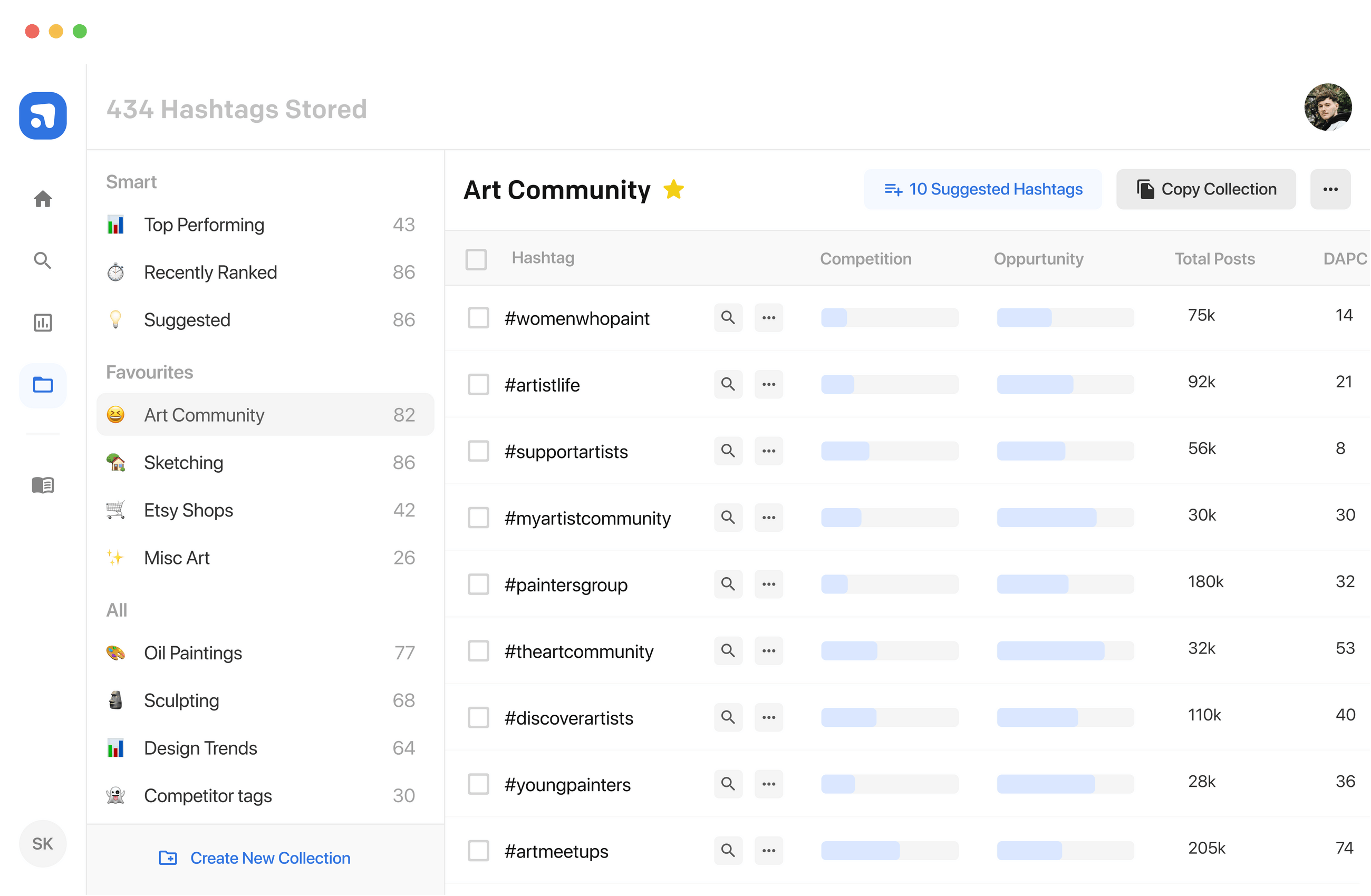Image resolution: width=1371 pixels, height=896 pixels.
Task: Open the Guides/Library section in sidebar
Action: pos(43,484)
